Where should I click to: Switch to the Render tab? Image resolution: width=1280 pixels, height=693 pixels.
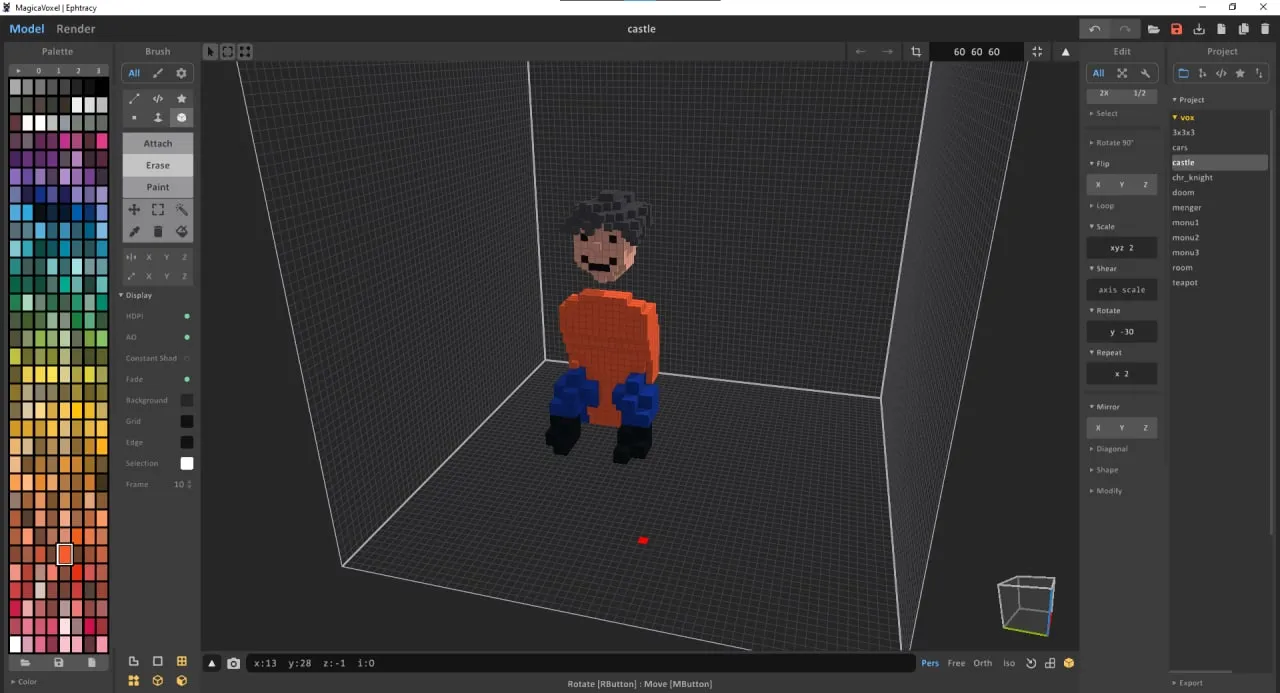click(x=75, y=29)
